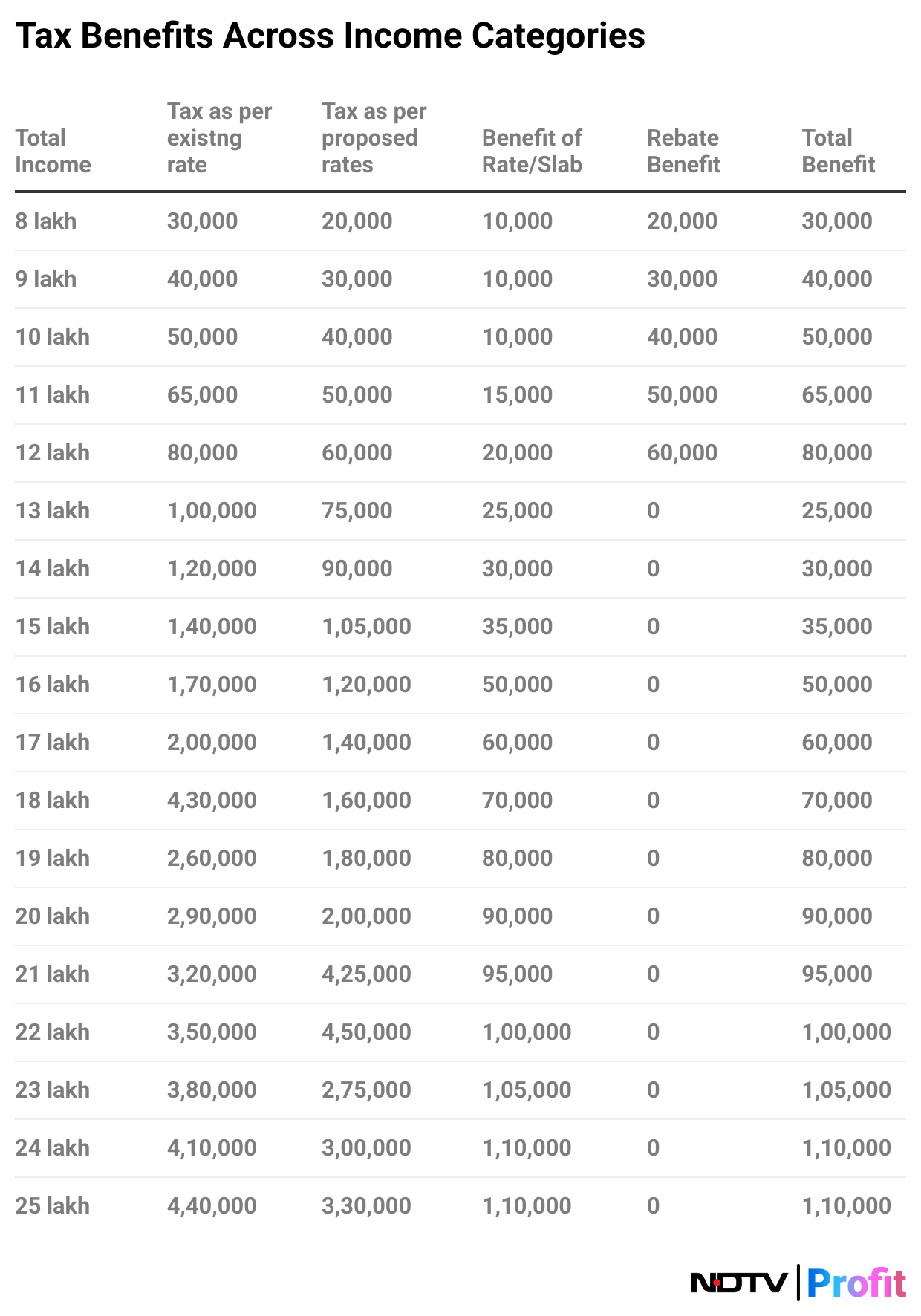Click the NDTV logo
Image resolution: width=921 pixels, height=1316 pixels.
click(x=738, y=1283)
